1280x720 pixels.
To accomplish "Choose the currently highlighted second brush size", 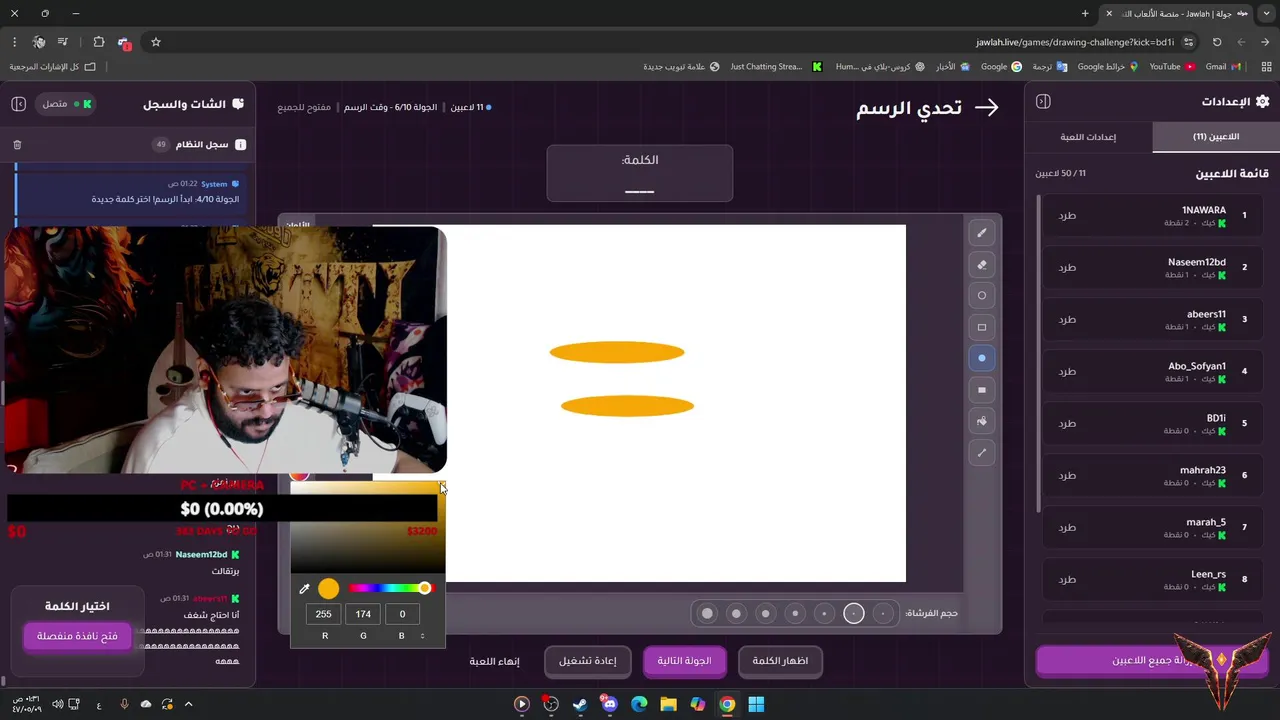I will click(854, 613).
